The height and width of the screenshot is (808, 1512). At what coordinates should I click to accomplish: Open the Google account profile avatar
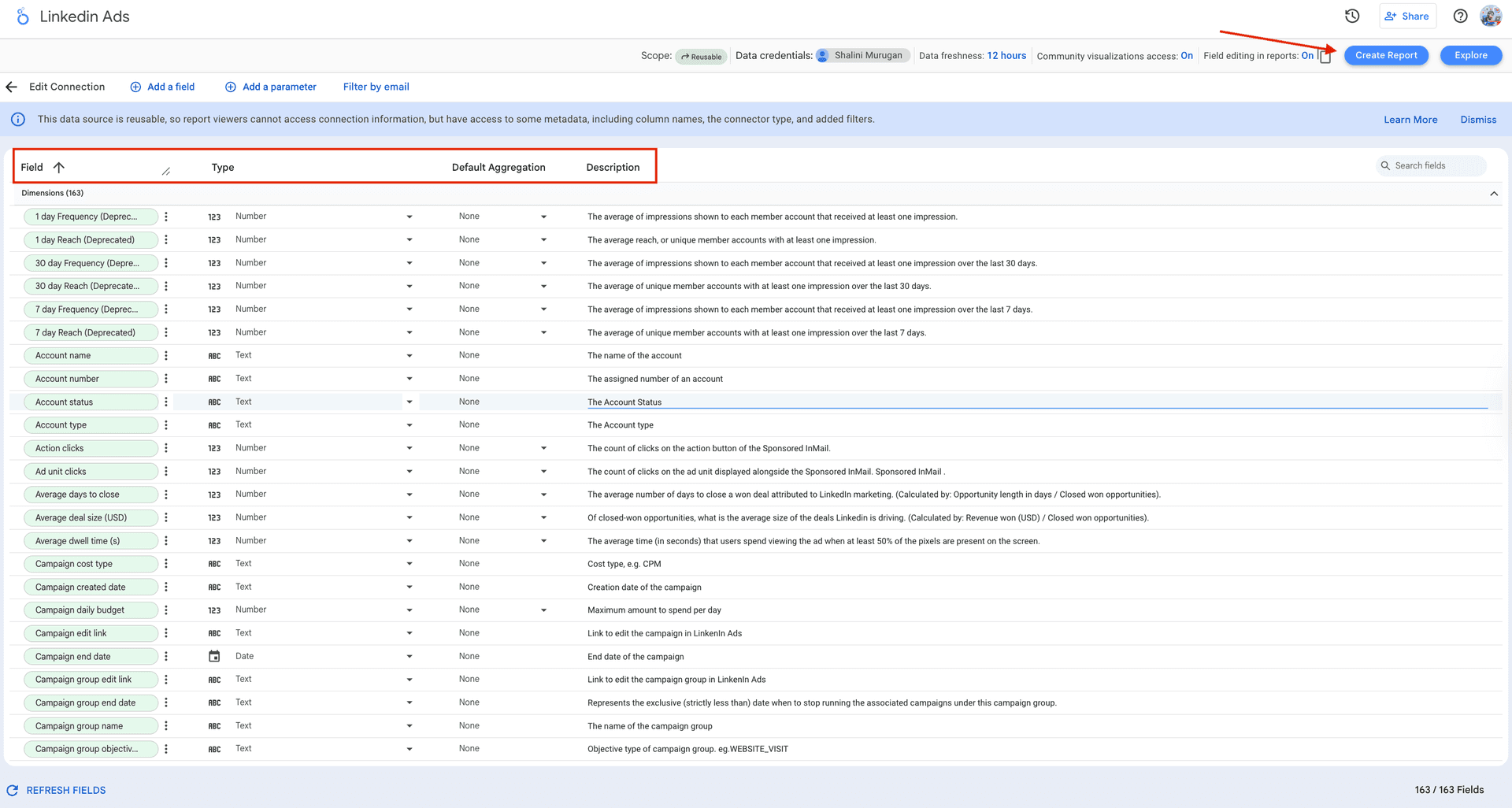[x=1491, y=16]
